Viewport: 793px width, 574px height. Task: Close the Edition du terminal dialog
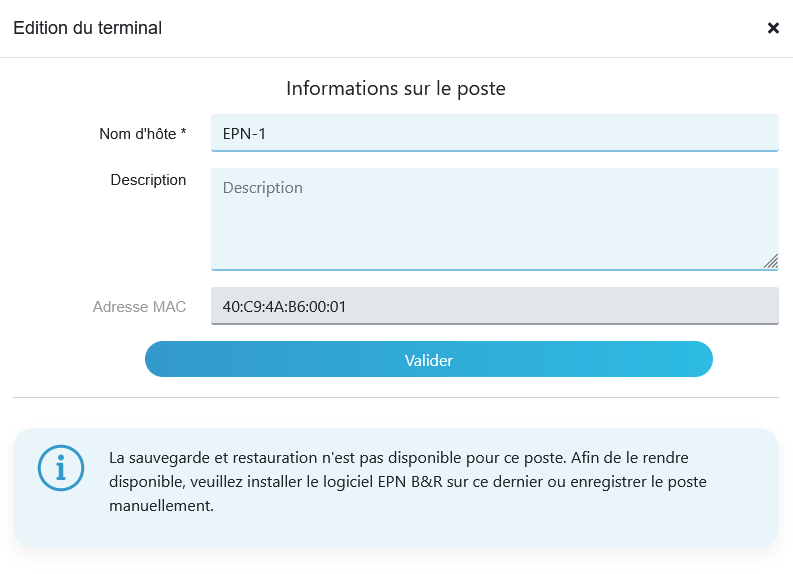773,28
